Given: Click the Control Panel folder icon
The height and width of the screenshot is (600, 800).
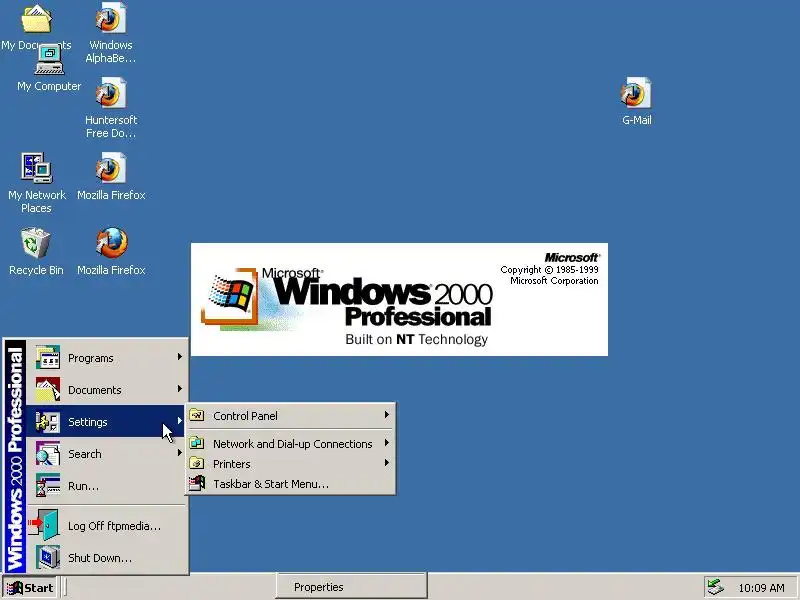Looking at the screenshot, I should 197,415.
